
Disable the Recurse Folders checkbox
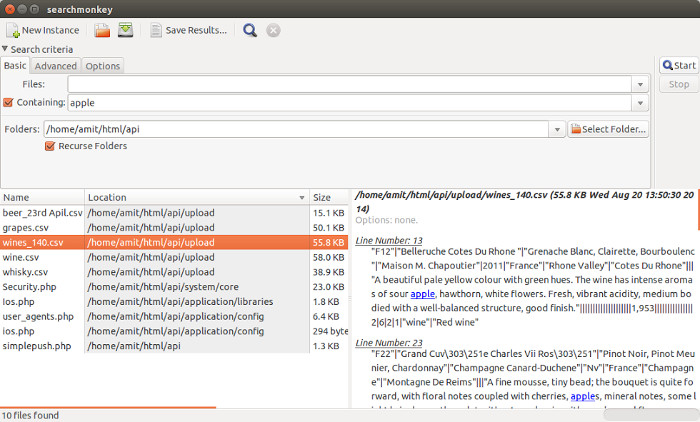(x=50, y=146)
